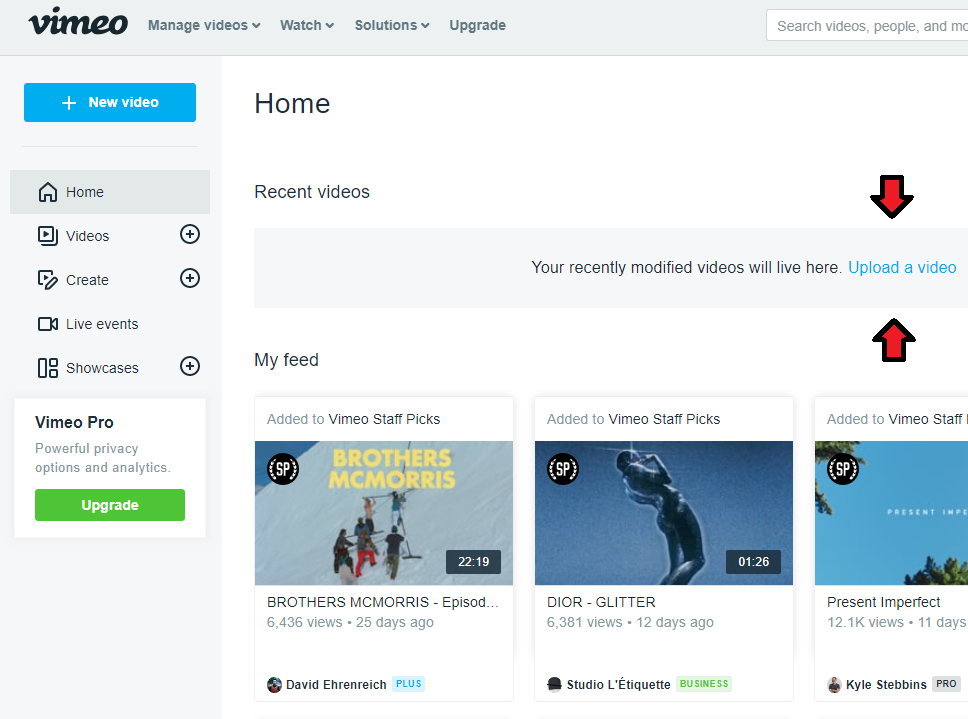
Task: Click the plus icon next to Videos
Action: (190, 235)
